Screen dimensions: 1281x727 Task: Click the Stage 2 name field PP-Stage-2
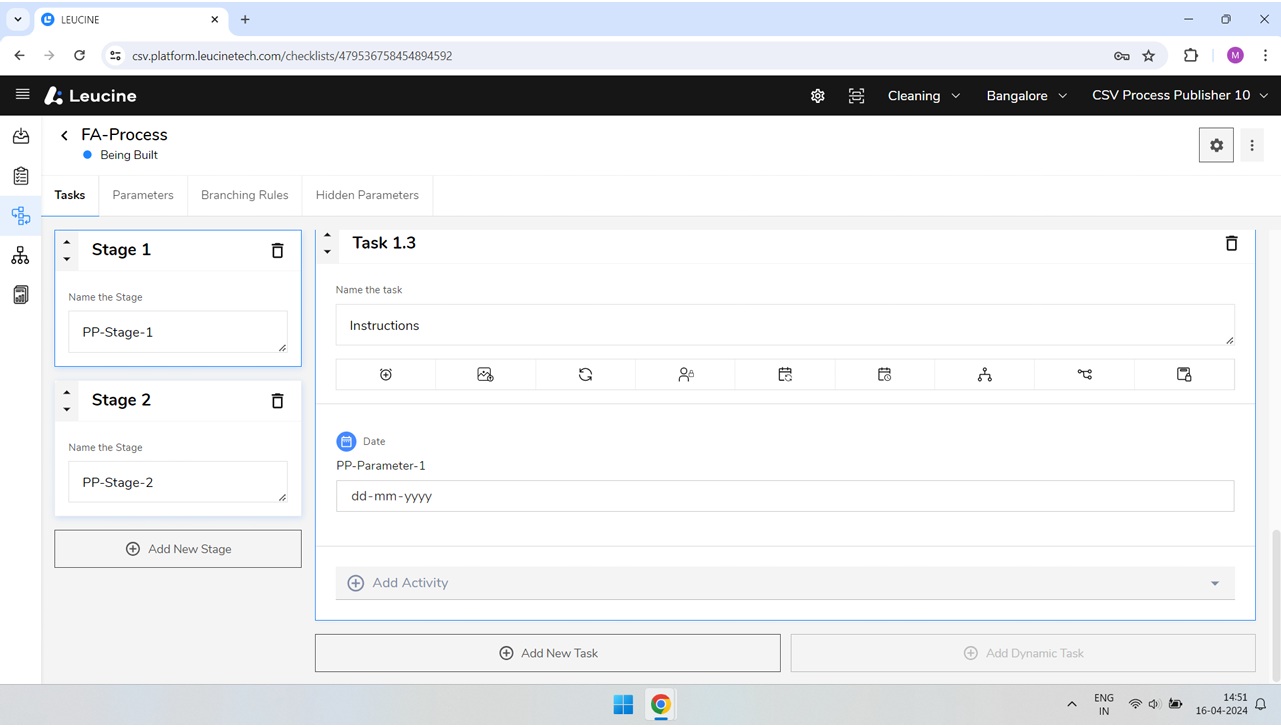coord(178,482)
